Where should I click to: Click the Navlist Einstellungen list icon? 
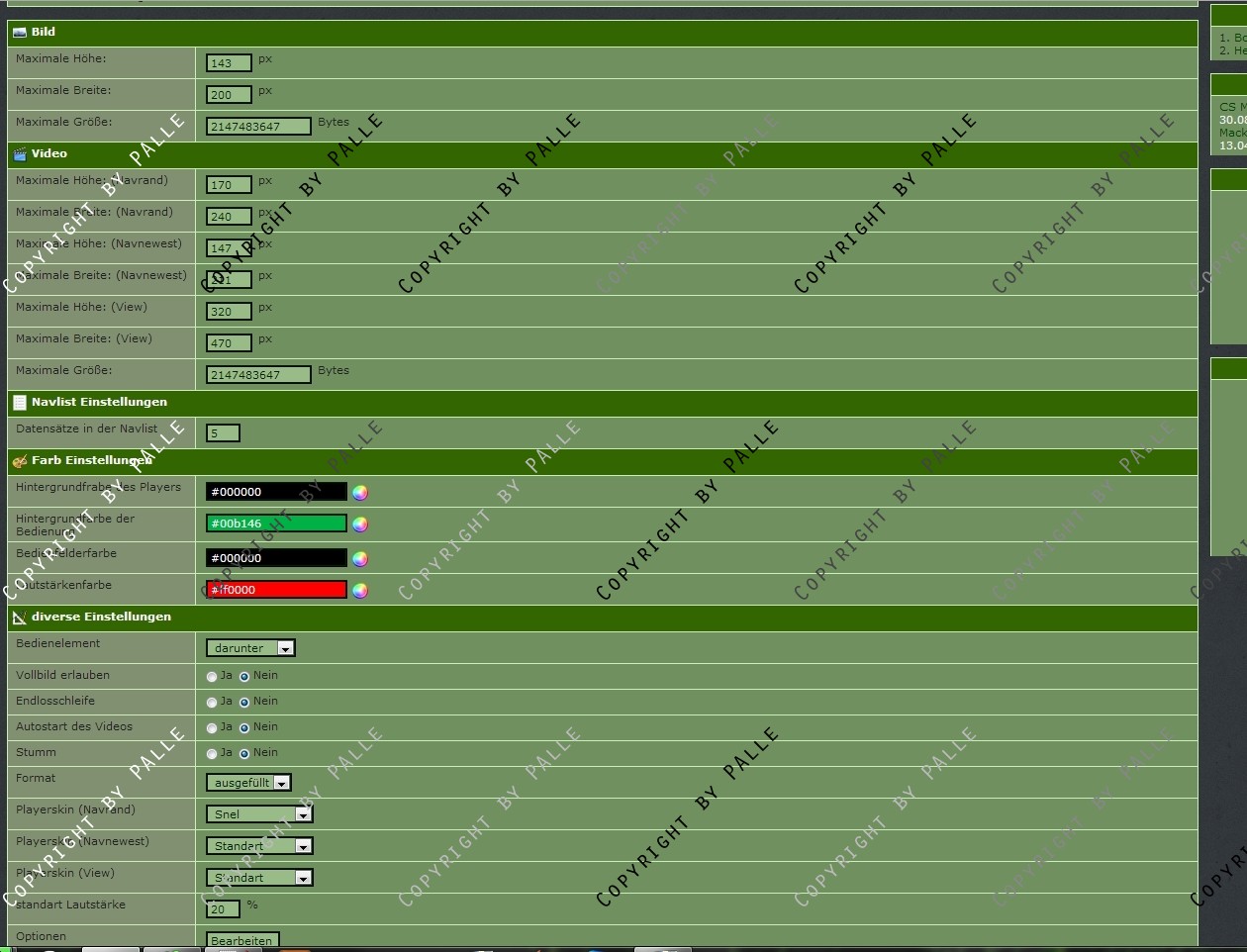19,403
